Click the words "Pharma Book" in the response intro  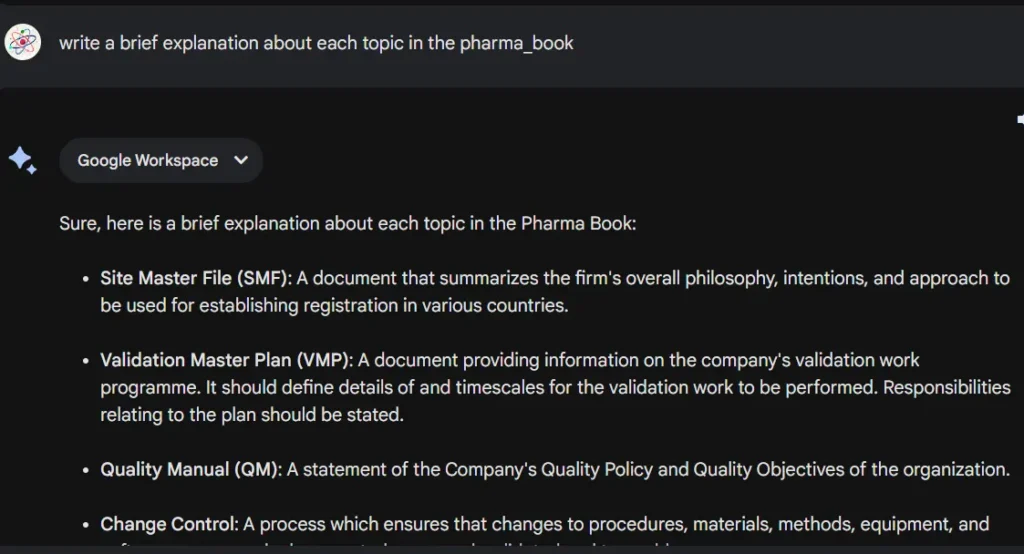[x=576, y=223]
